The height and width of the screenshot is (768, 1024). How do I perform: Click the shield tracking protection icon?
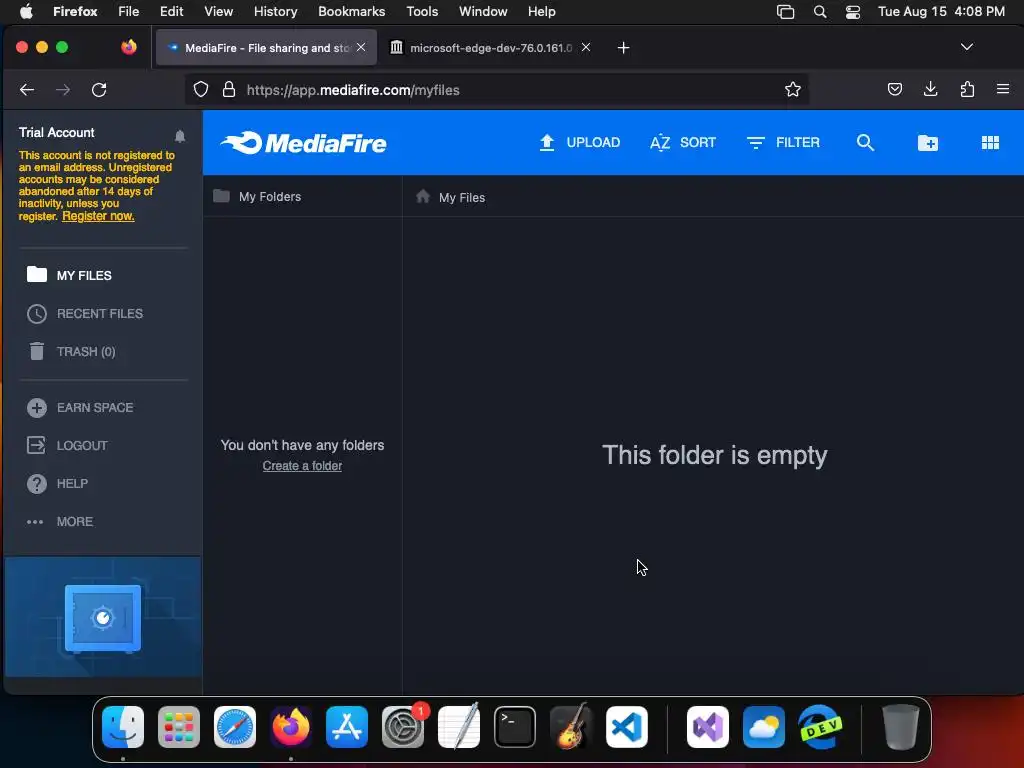click(200, 89)
